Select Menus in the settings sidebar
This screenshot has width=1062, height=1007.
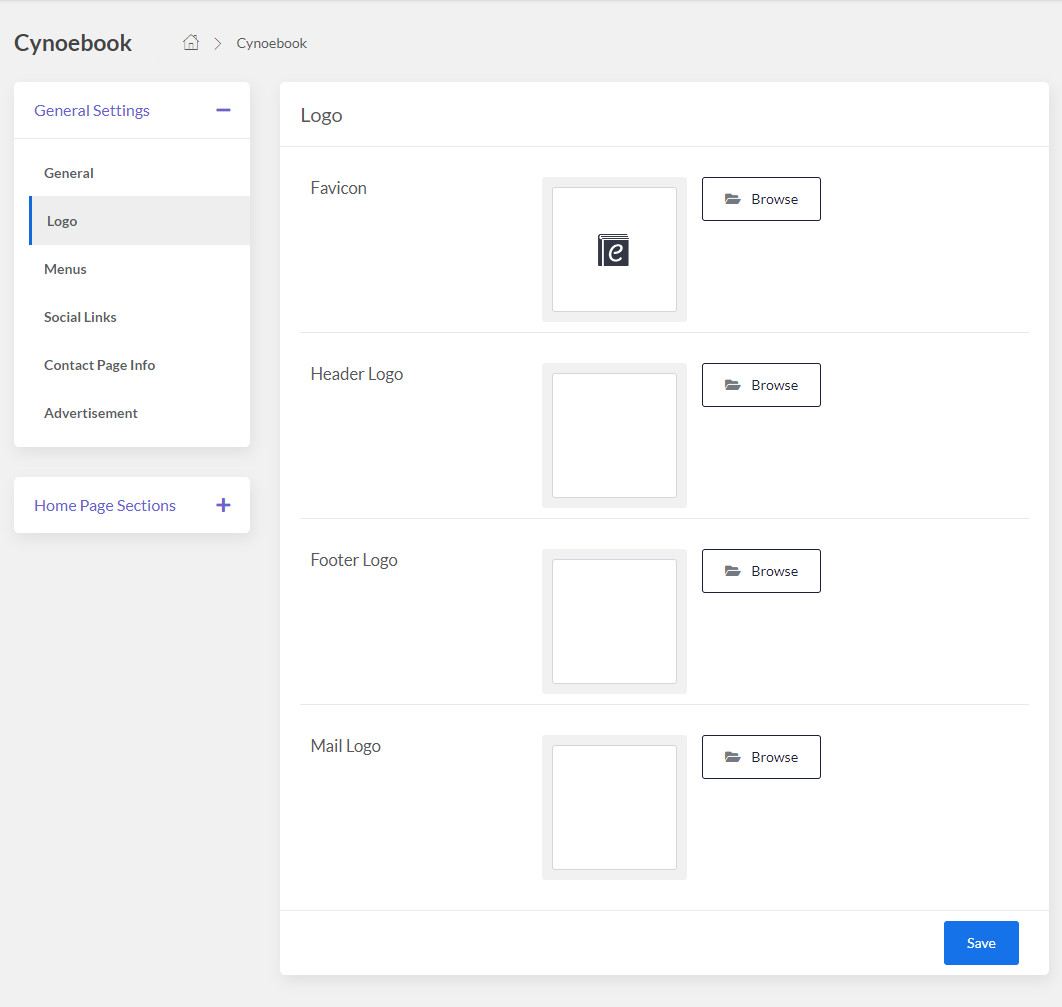point(65,269)
